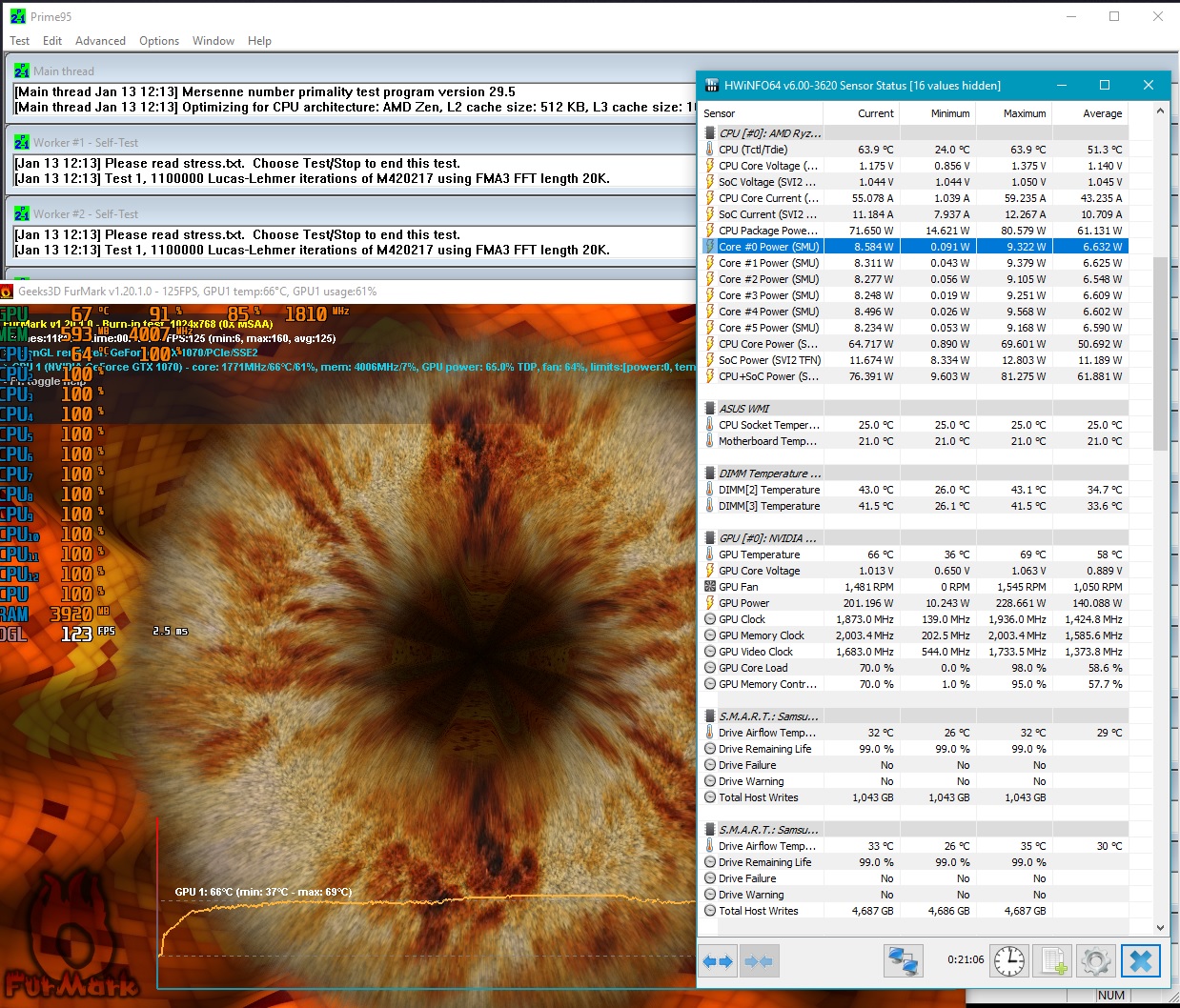Click the 0:21:06 elapsed time display
The image size is (1180, 1008).
[x=966, y=960]
